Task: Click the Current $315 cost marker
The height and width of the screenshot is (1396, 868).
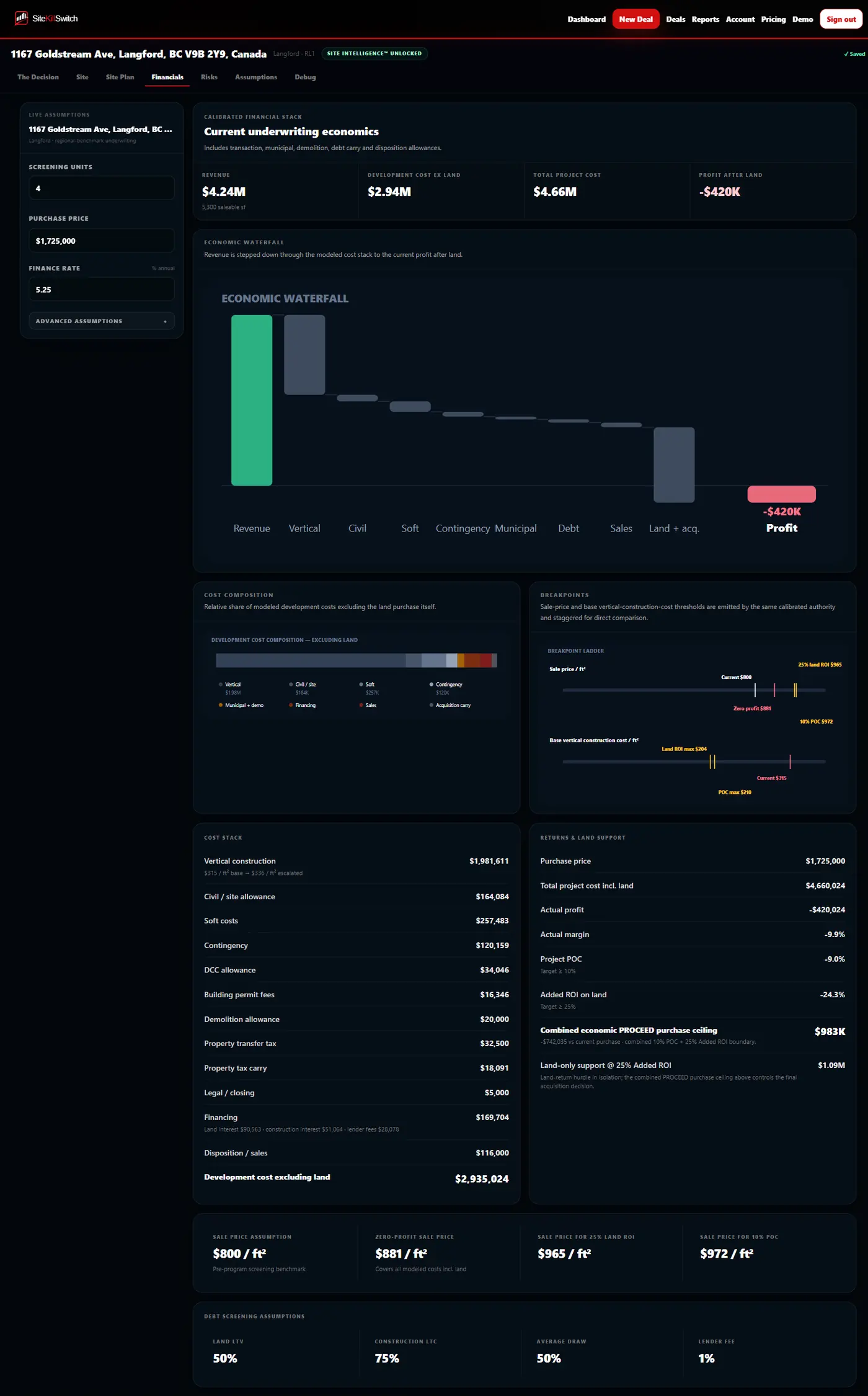Action: click(x=790, y=762)
